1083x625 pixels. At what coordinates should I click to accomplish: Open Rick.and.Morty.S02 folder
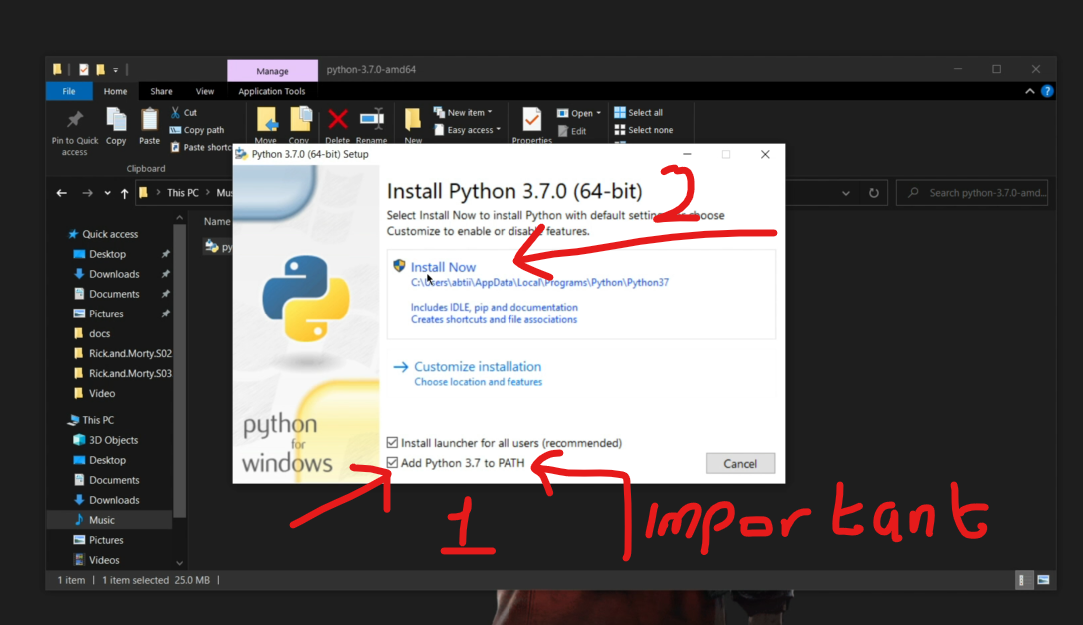point(130,354)
